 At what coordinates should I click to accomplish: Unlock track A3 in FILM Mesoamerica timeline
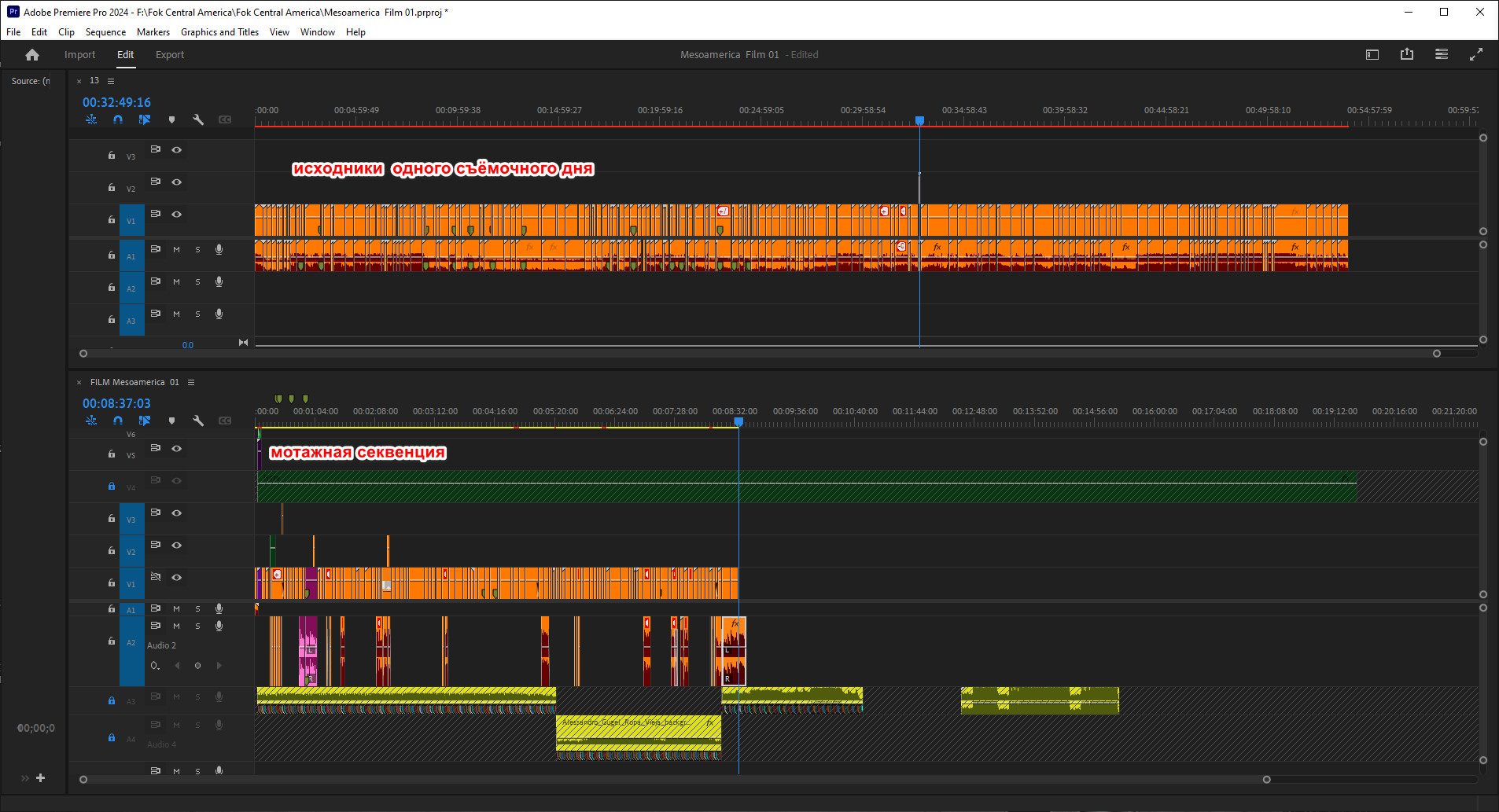112,700
